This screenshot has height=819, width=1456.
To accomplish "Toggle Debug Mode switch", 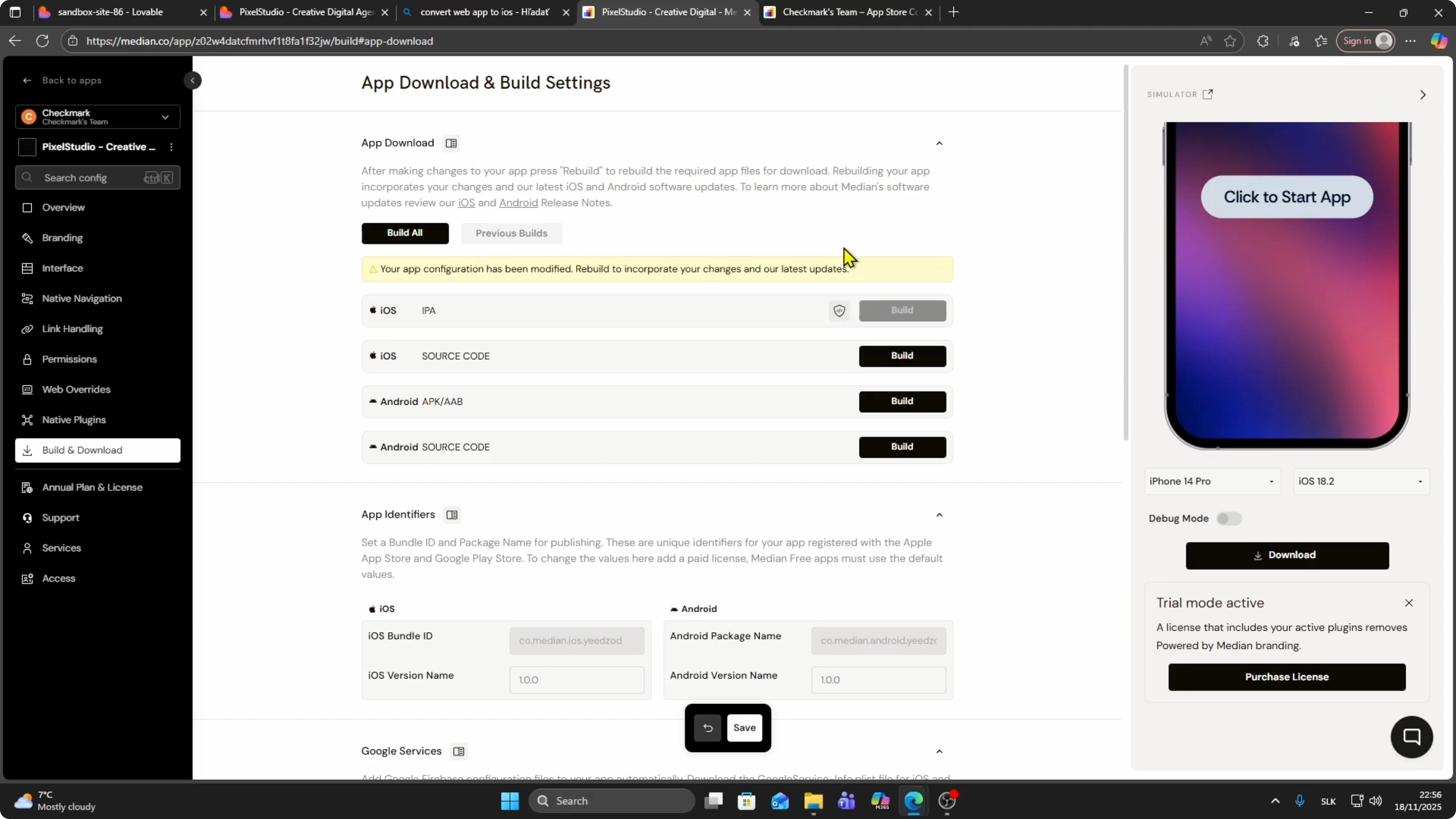I will pos(1229,519).
